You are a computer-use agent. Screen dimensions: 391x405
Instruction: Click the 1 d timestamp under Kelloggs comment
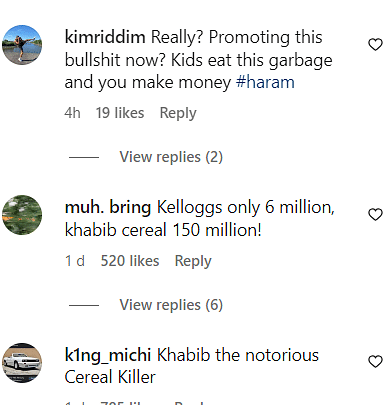click(x=75, y=261)
